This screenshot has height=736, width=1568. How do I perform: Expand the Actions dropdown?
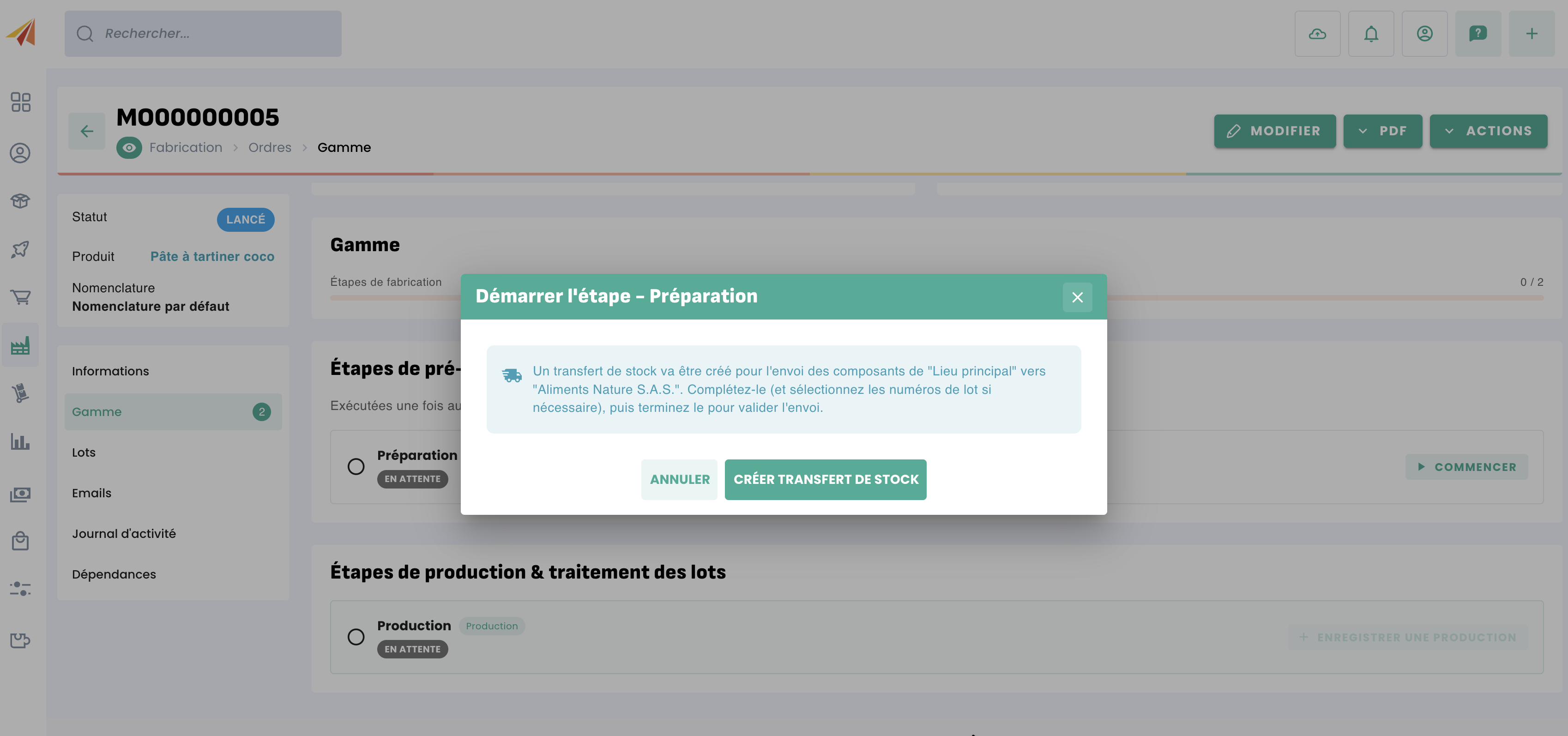[x=1488, y=131]
